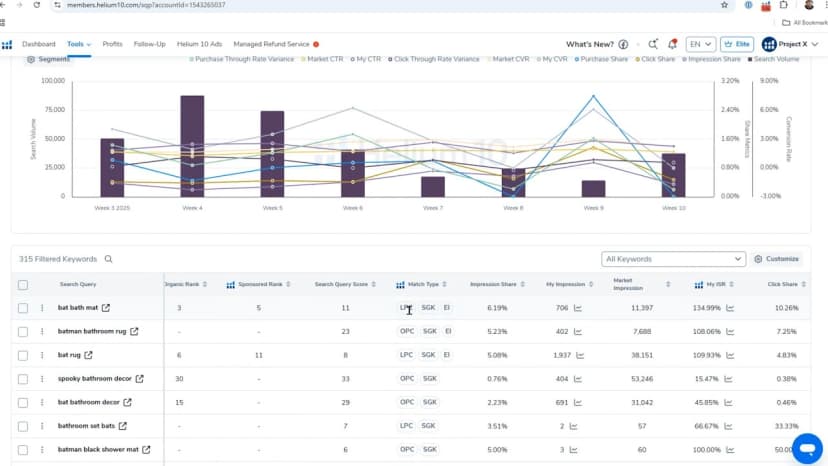Open Helium 10 Ads menu
The height and width of the screenshot is (466, 828).
point(199,44)
